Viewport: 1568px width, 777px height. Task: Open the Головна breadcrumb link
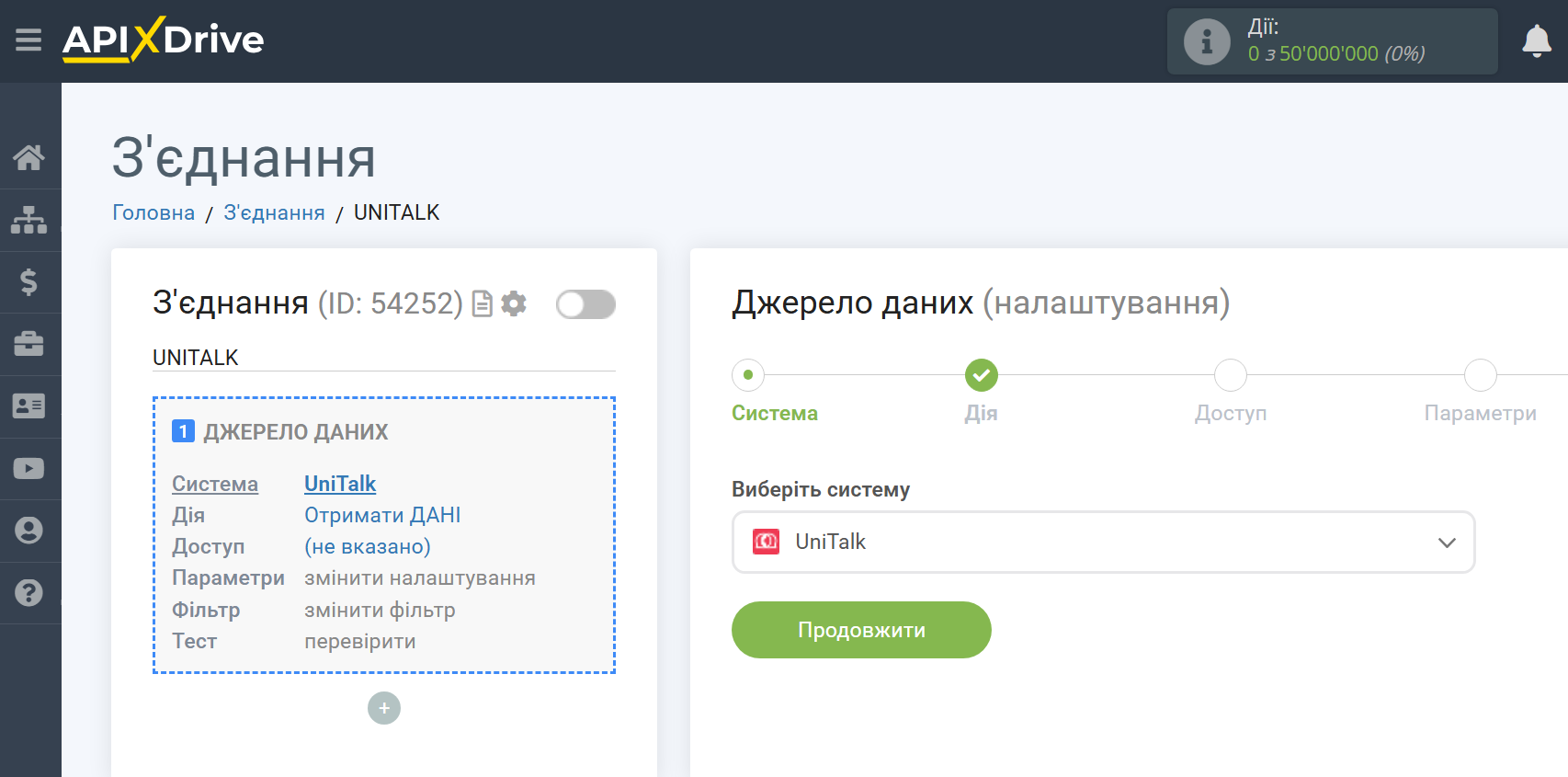[x=153, y=212]
